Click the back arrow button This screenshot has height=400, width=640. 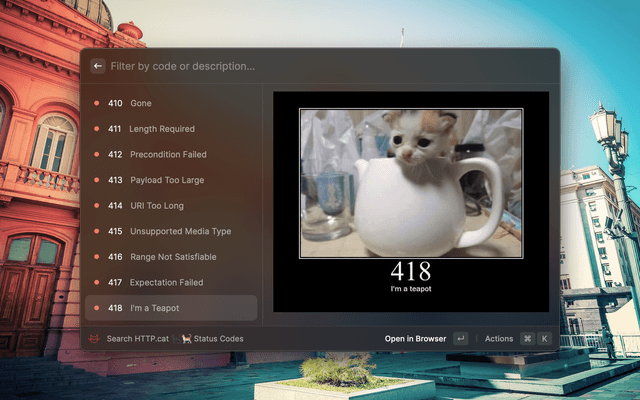[x=97, y=66]
